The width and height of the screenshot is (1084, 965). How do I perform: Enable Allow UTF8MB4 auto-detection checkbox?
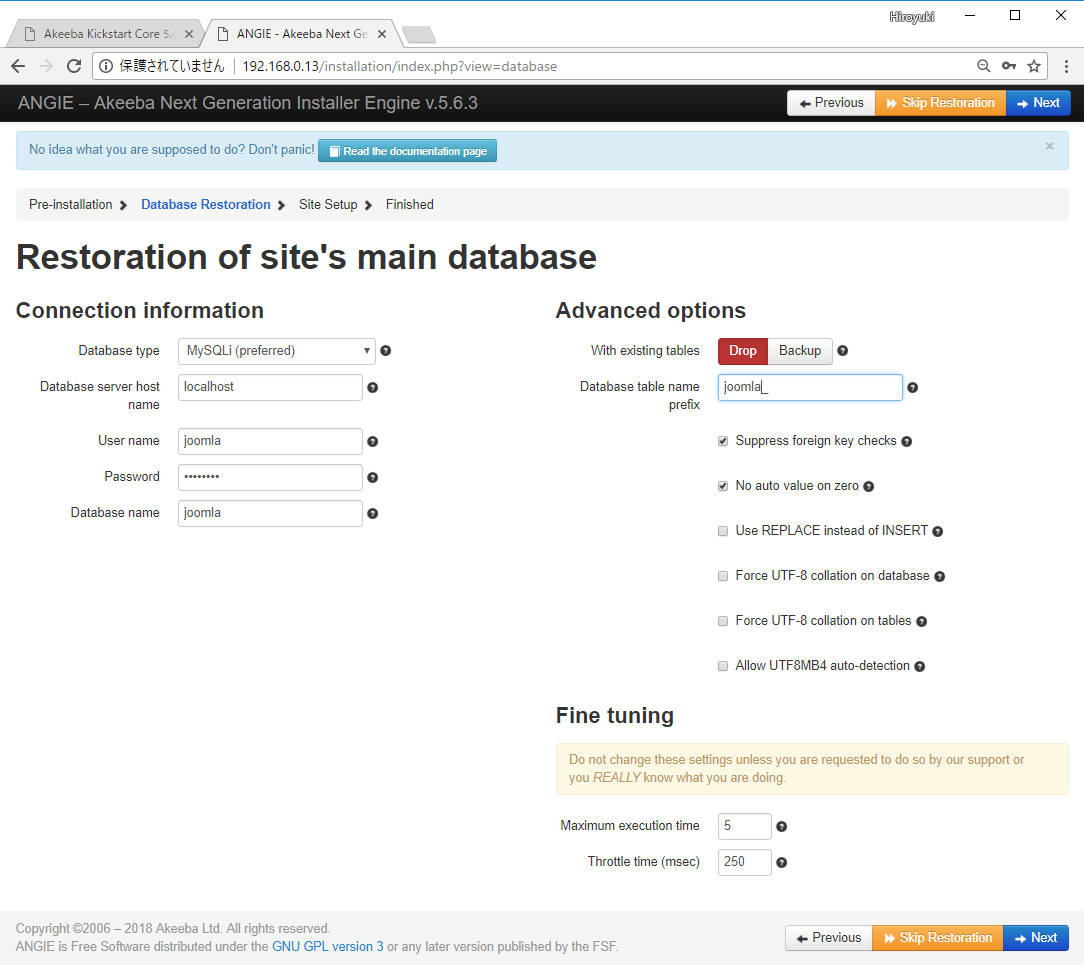[723, 666]
